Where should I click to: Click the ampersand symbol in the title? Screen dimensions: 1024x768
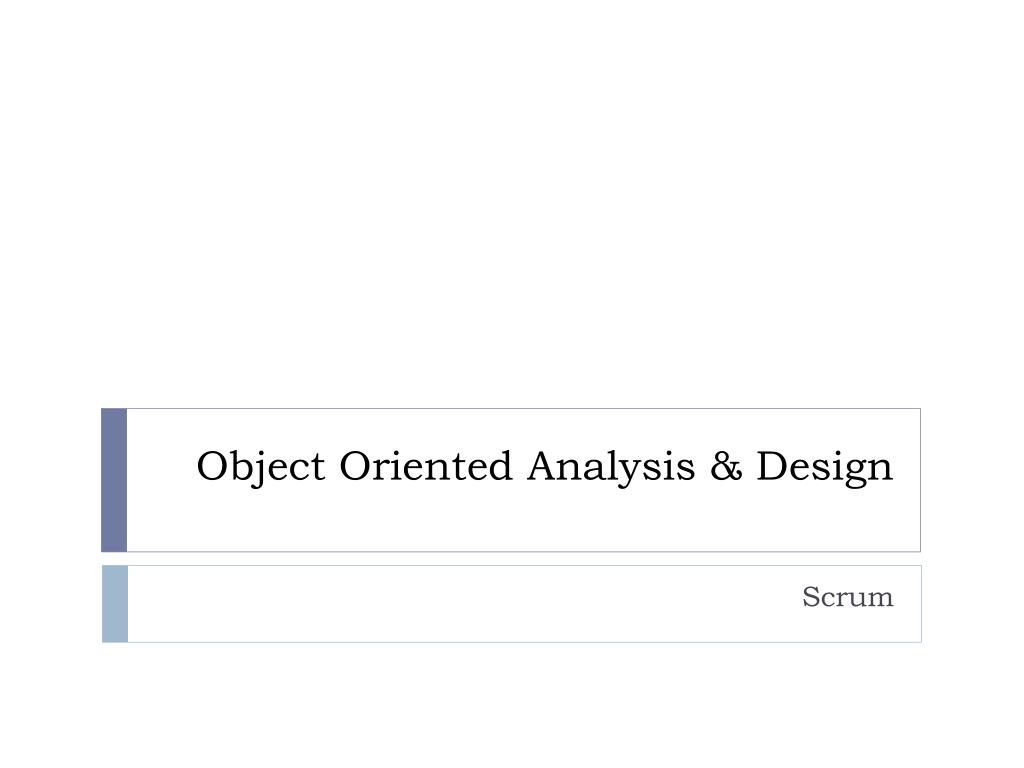pos(726,466)
